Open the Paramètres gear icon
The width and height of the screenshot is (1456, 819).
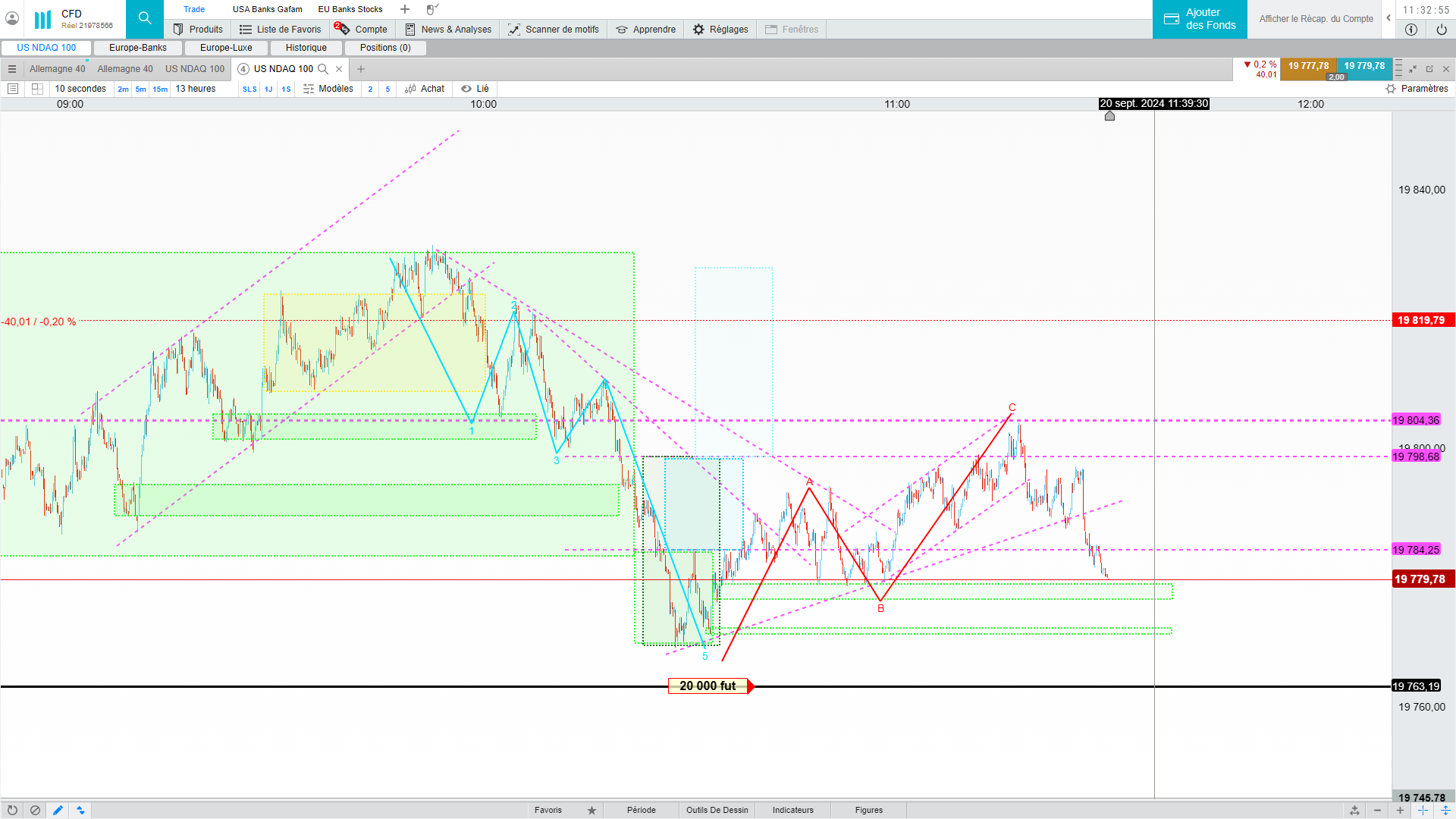1390,89
